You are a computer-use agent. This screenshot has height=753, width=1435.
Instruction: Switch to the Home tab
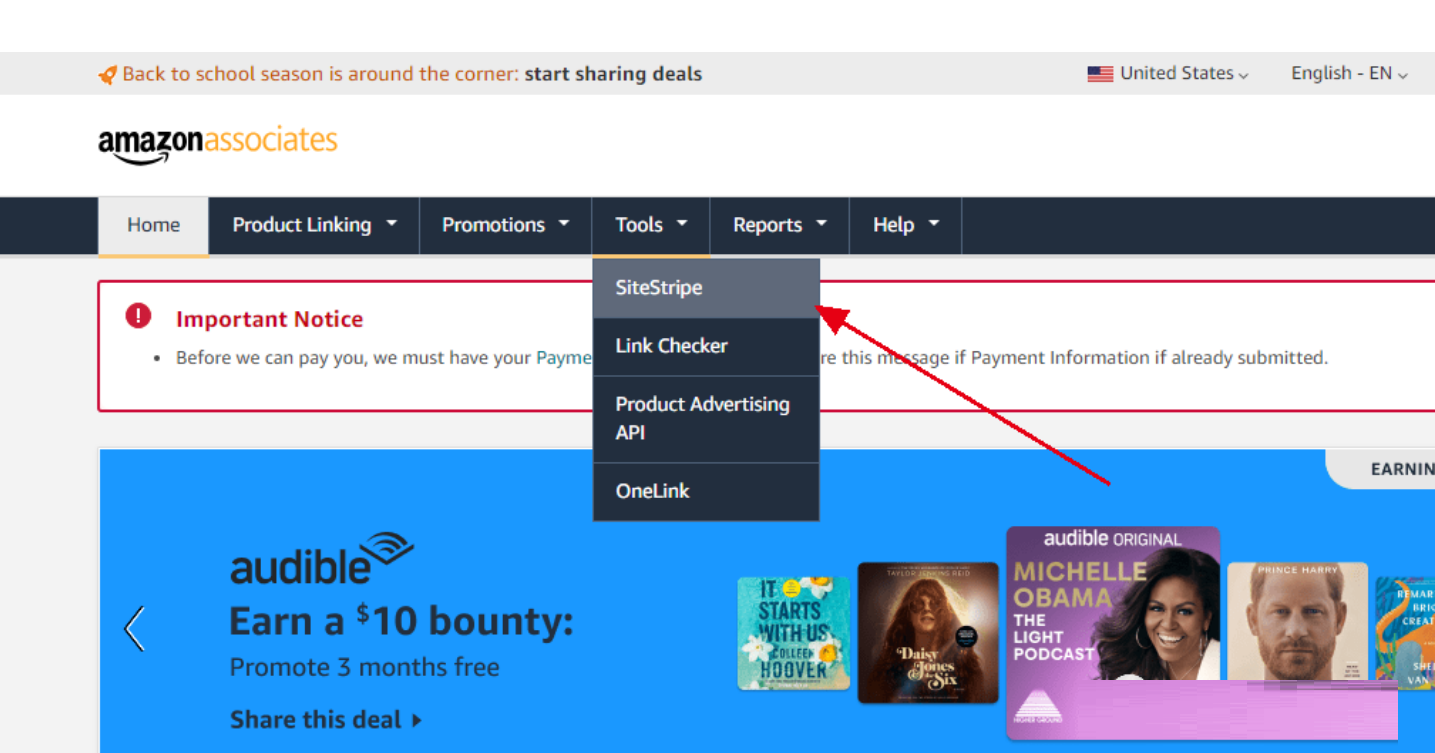pos(153,226)
